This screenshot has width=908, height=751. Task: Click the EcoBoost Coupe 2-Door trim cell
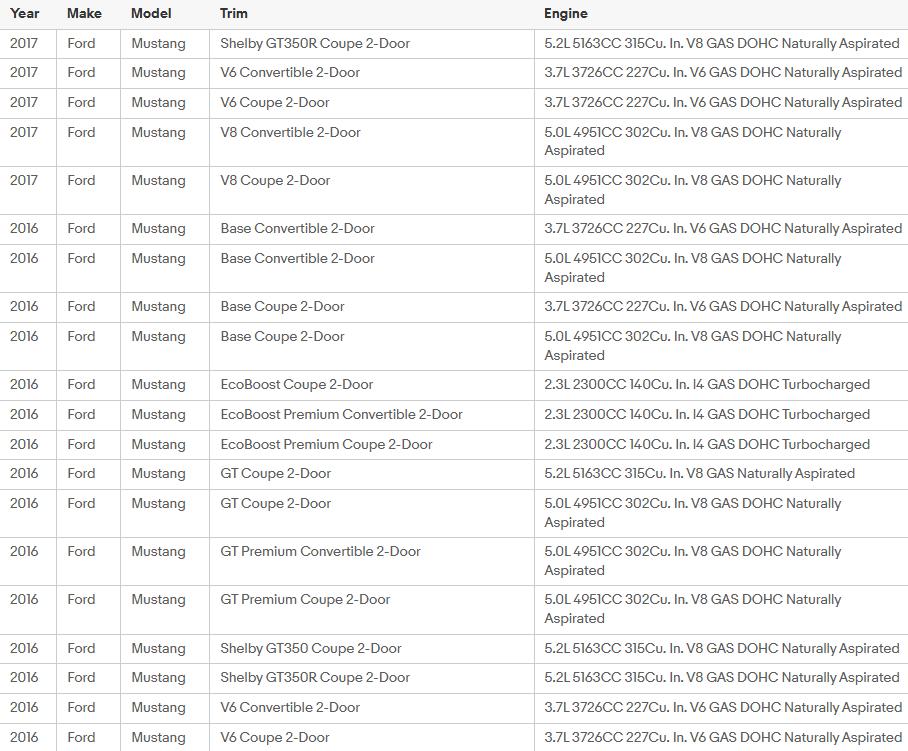pyautogui.click(x=297, y=384)
